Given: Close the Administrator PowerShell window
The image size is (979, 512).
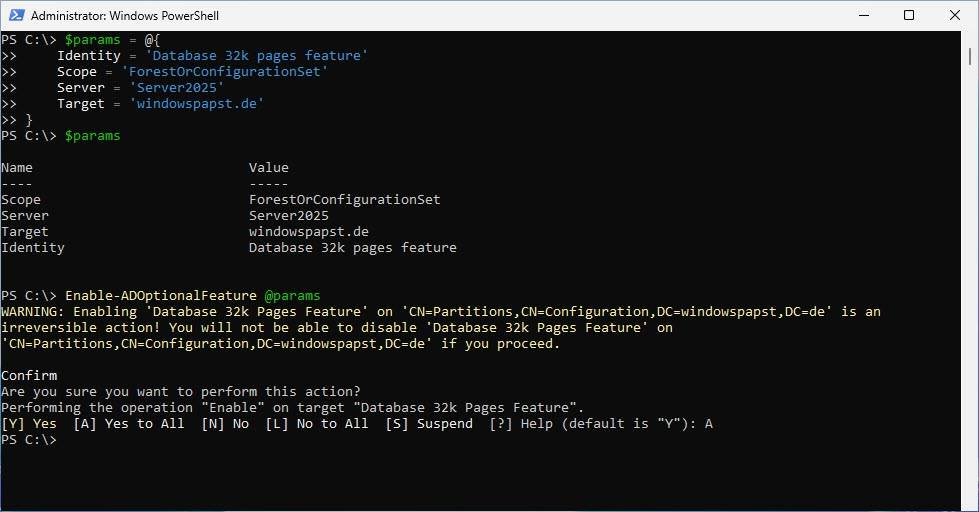Looking at the screenshot, I should tap(955, 15).
